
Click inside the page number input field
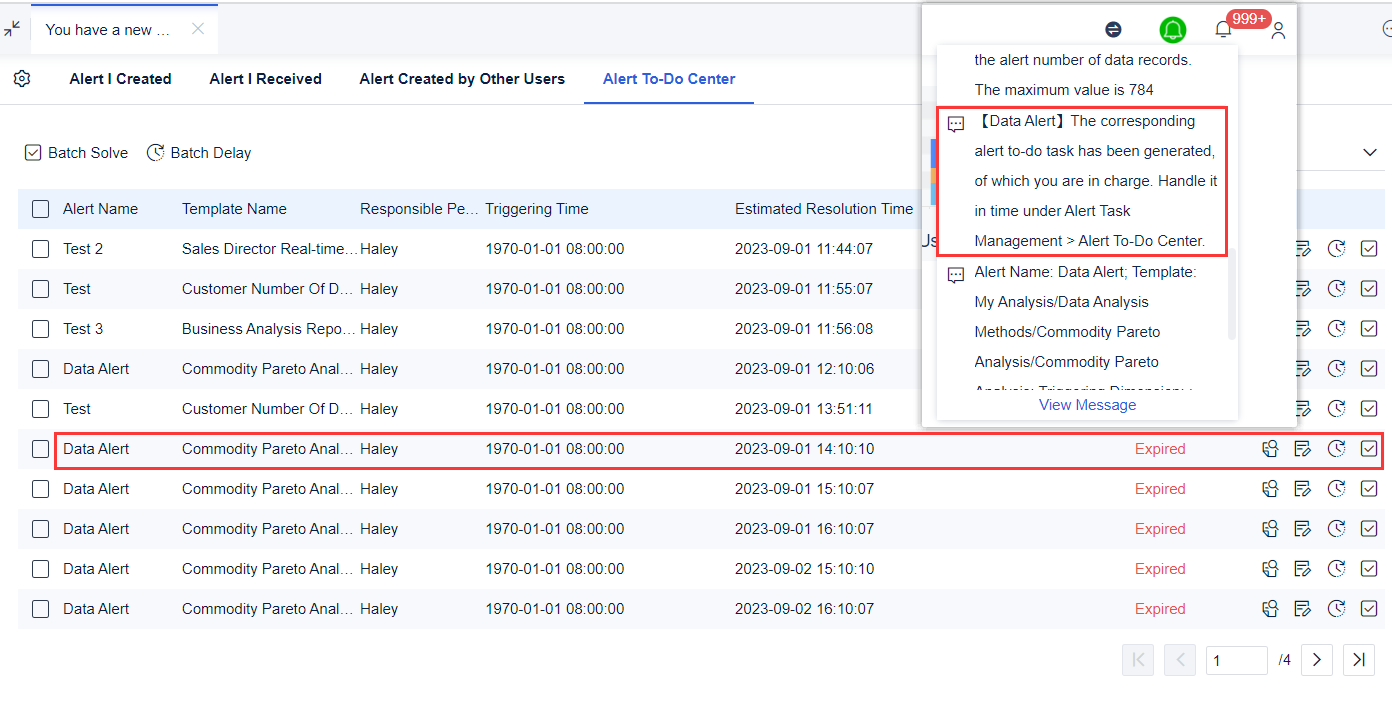[x=1236, y=660]
